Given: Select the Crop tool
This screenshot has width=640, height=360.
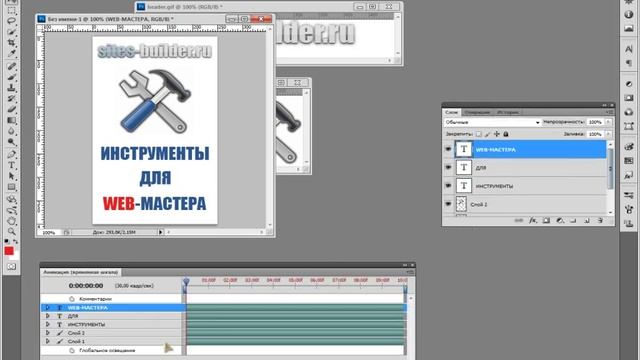Looking at the screenshot, I should [11, 42].
